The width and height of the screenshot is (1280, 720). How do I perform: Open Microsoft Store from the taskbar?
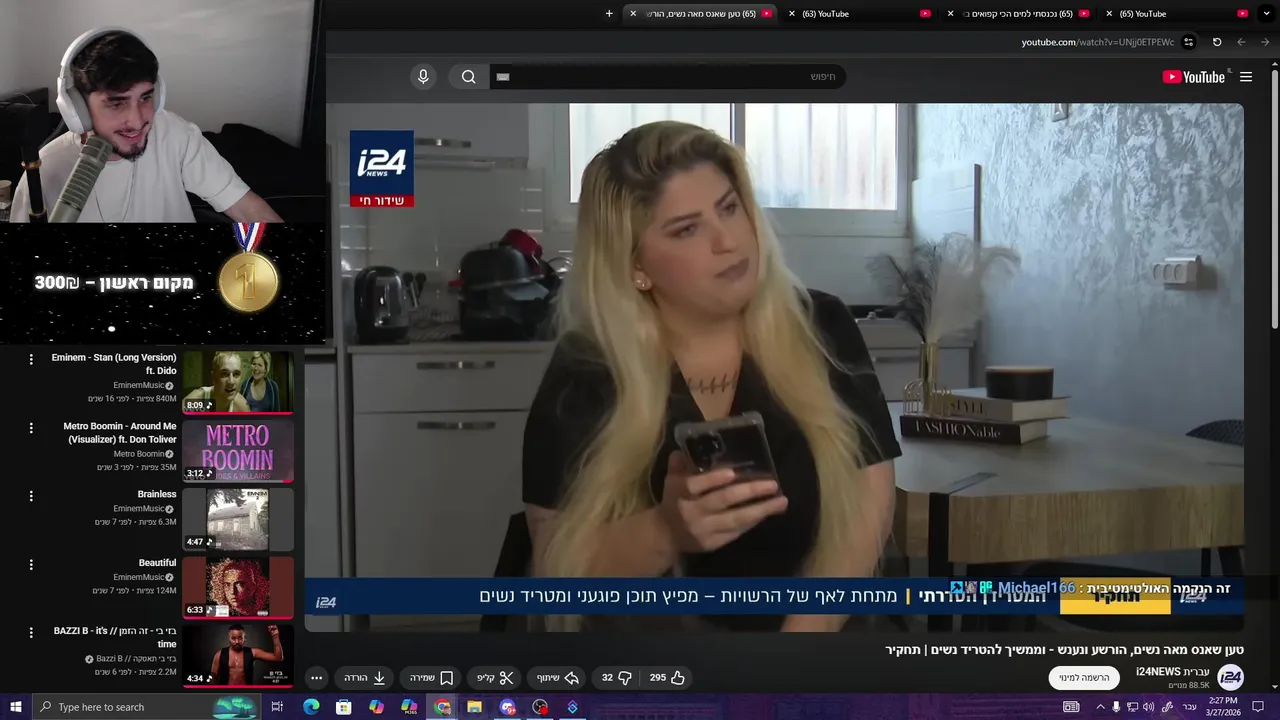(343, 707)
